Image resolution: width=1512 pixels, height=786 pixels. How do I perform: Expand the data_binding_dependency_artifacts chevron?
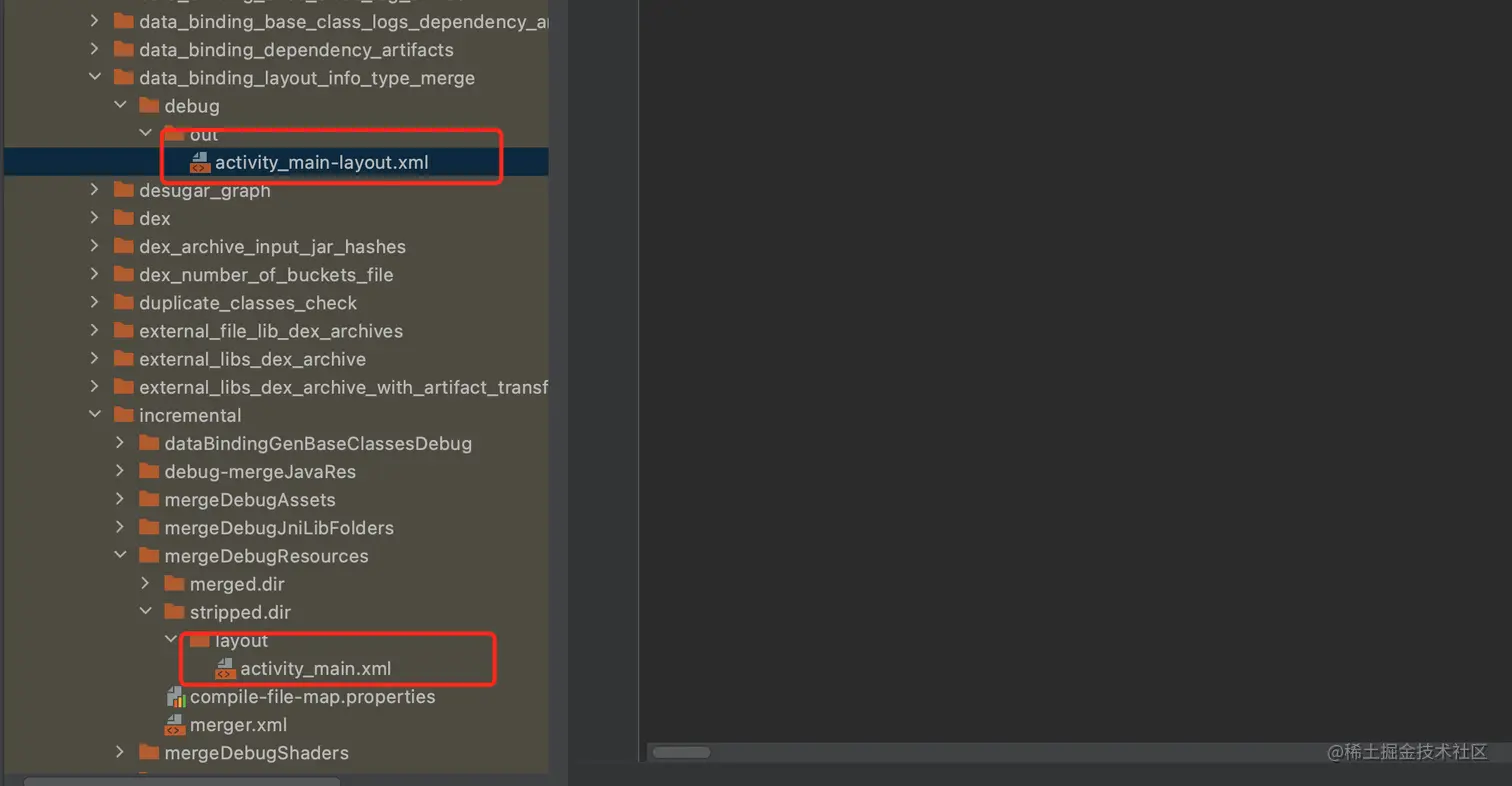tap(95, 49)
